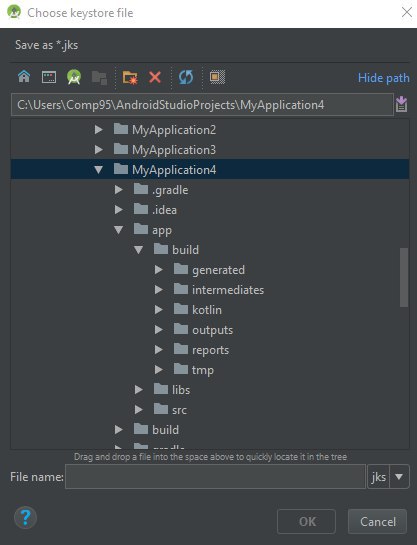Click the MyApplication4 folder icon
The width and height of the screenshot is (417, 545).
121,169
